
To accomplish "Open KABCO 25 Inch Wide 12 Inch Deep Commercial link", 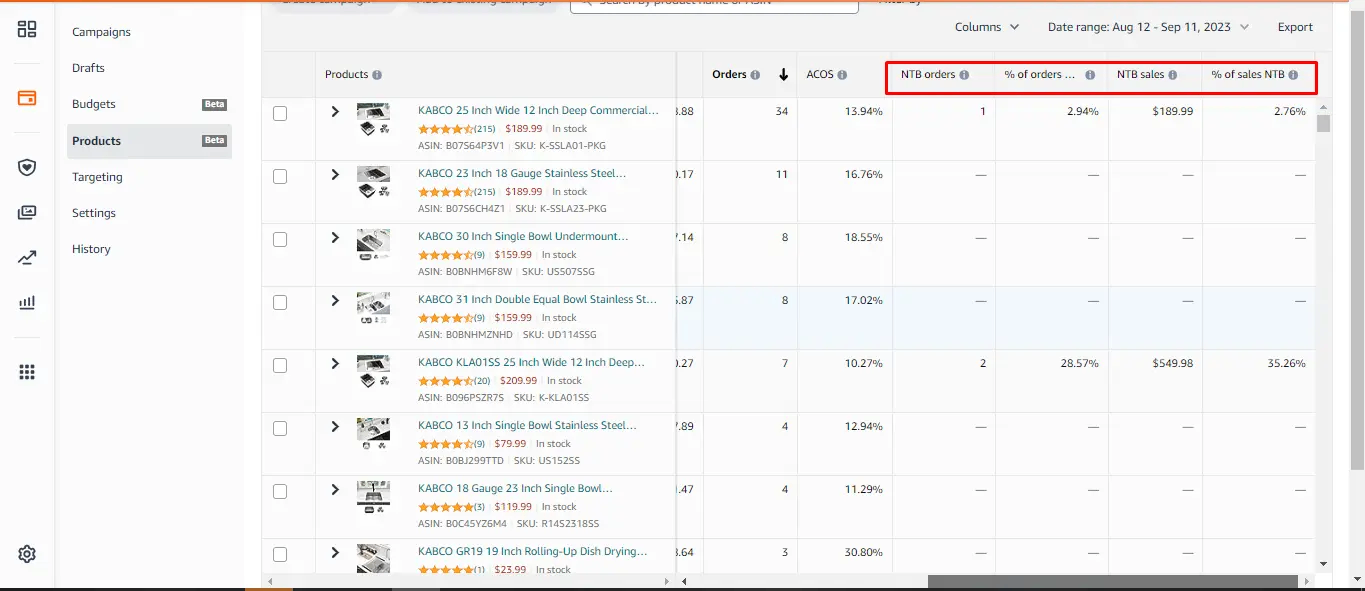I will coord(538,110).
